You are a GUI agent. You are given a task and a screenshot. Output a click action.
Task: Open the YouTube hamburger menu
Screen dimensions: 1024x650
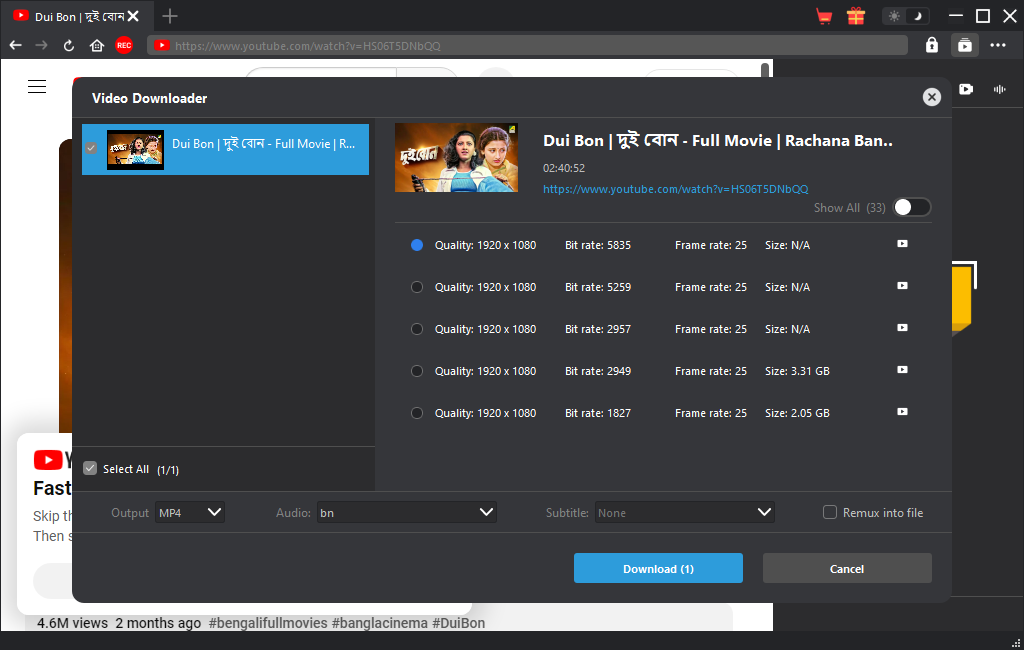(37, 86)
